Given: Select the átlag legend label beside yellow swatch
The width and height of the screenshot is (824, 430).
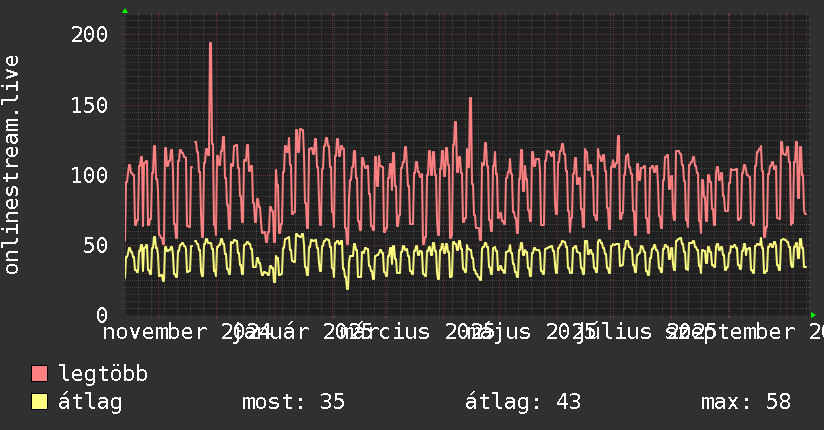Looking at the screenshot, I should [90, 402].
